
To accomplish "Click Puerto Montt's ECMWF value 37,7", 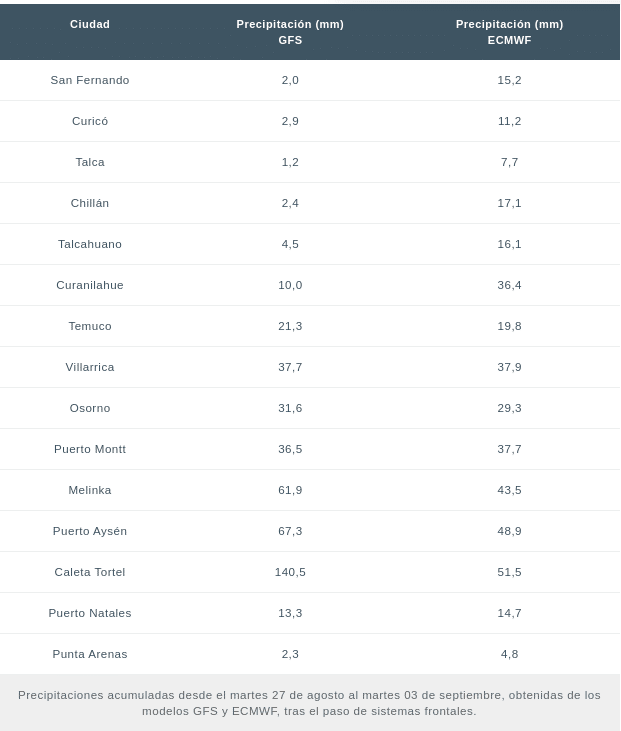I will [x=509, y=449].
